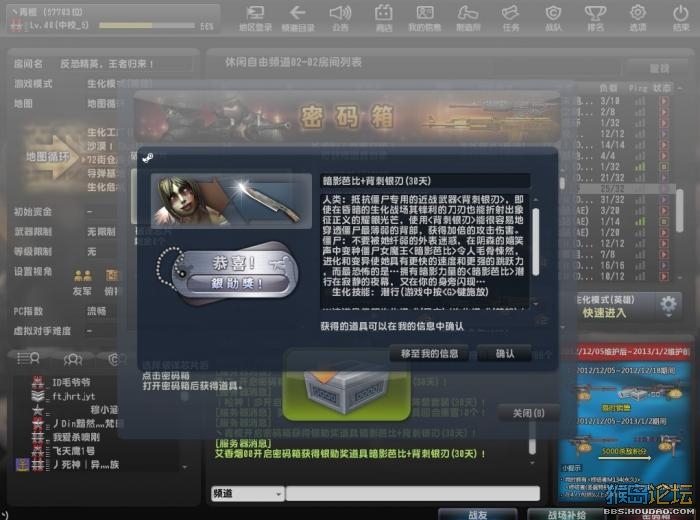Click the item description scrollbar
Viewport: 700px width, 520px height.
pos(536,241)
